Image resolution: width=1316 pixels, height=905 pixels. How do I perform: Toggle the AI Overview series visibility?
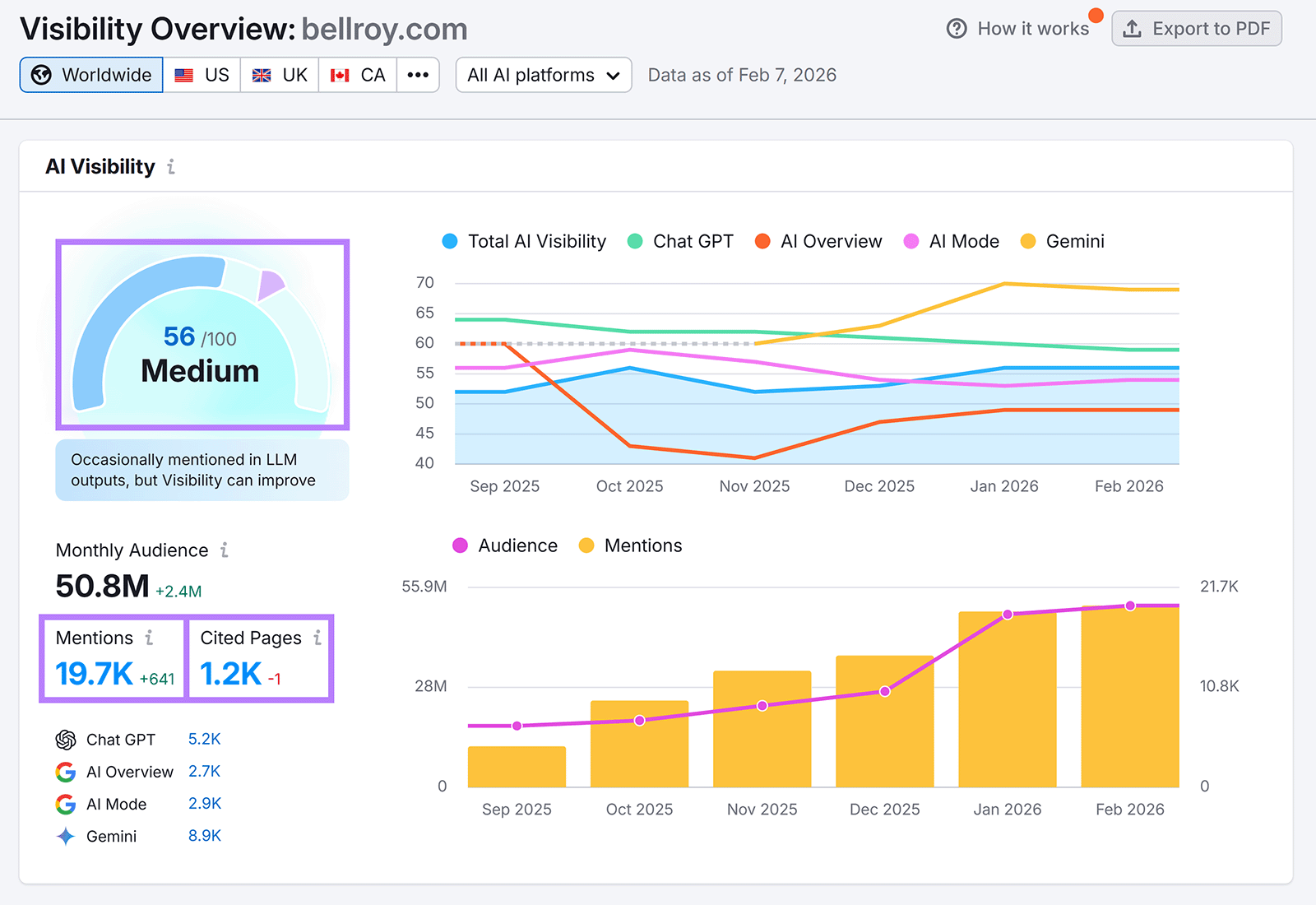coord(818,241)
